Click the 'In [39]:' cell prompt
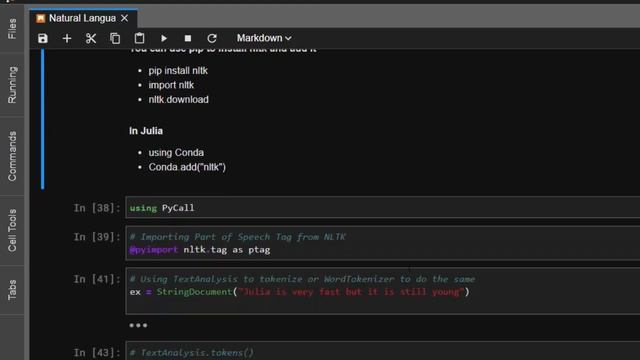This screenshot has width=640, height=360. coord(97,237)
